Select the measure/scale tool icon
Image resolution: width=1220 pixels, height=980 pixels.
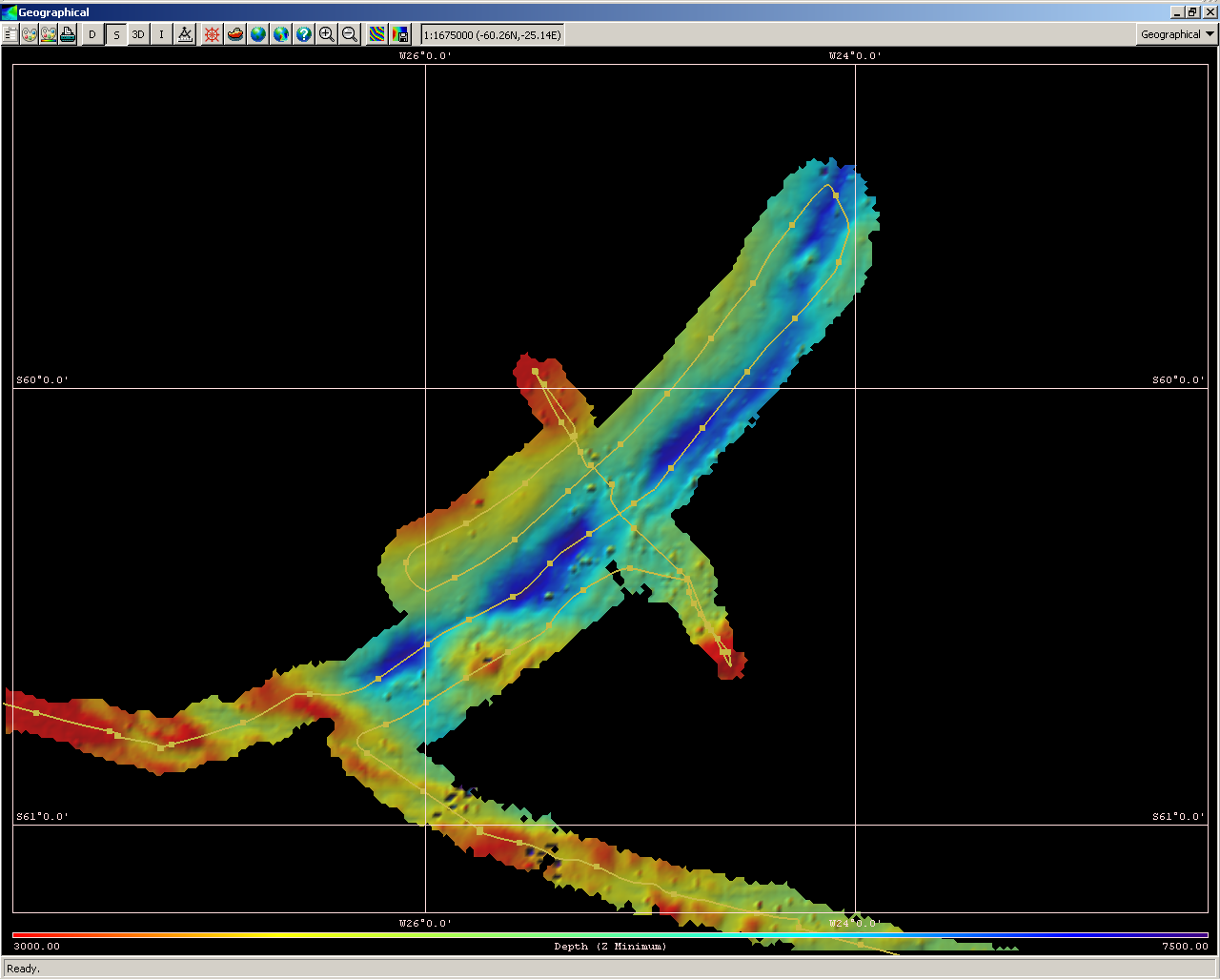click(185, 34)
